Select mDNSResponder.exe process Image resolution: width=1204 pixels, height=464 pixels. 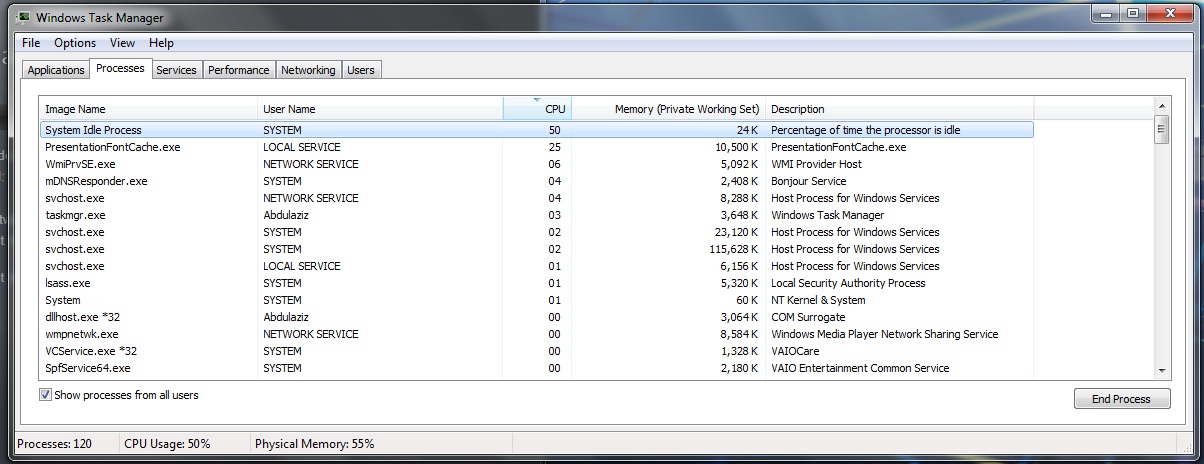click(536, 181)
